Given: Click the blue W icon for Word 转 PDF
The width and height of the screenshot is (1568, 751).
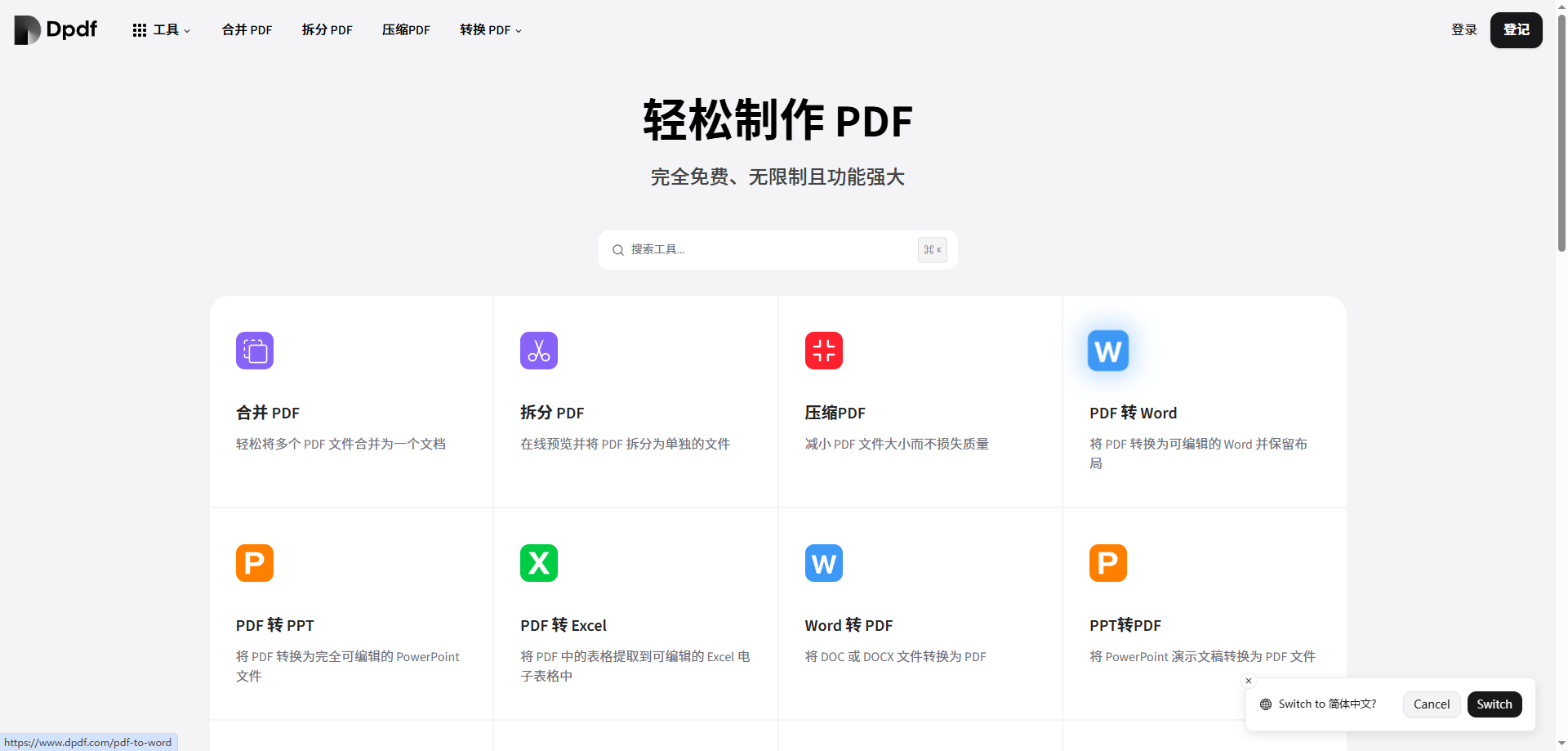Looking at the screenshot, I should 824,563.
